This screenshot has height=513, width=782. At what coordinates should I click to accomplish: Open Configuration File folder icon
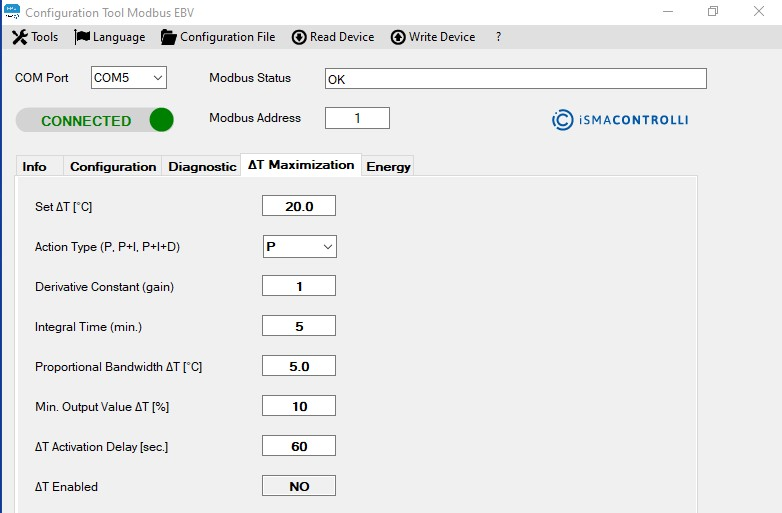point(168,37)
